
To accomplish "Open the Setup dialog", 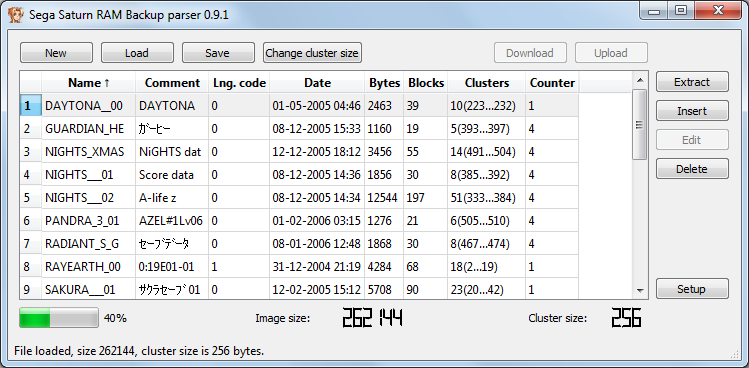I will click(x=692, y=289).
